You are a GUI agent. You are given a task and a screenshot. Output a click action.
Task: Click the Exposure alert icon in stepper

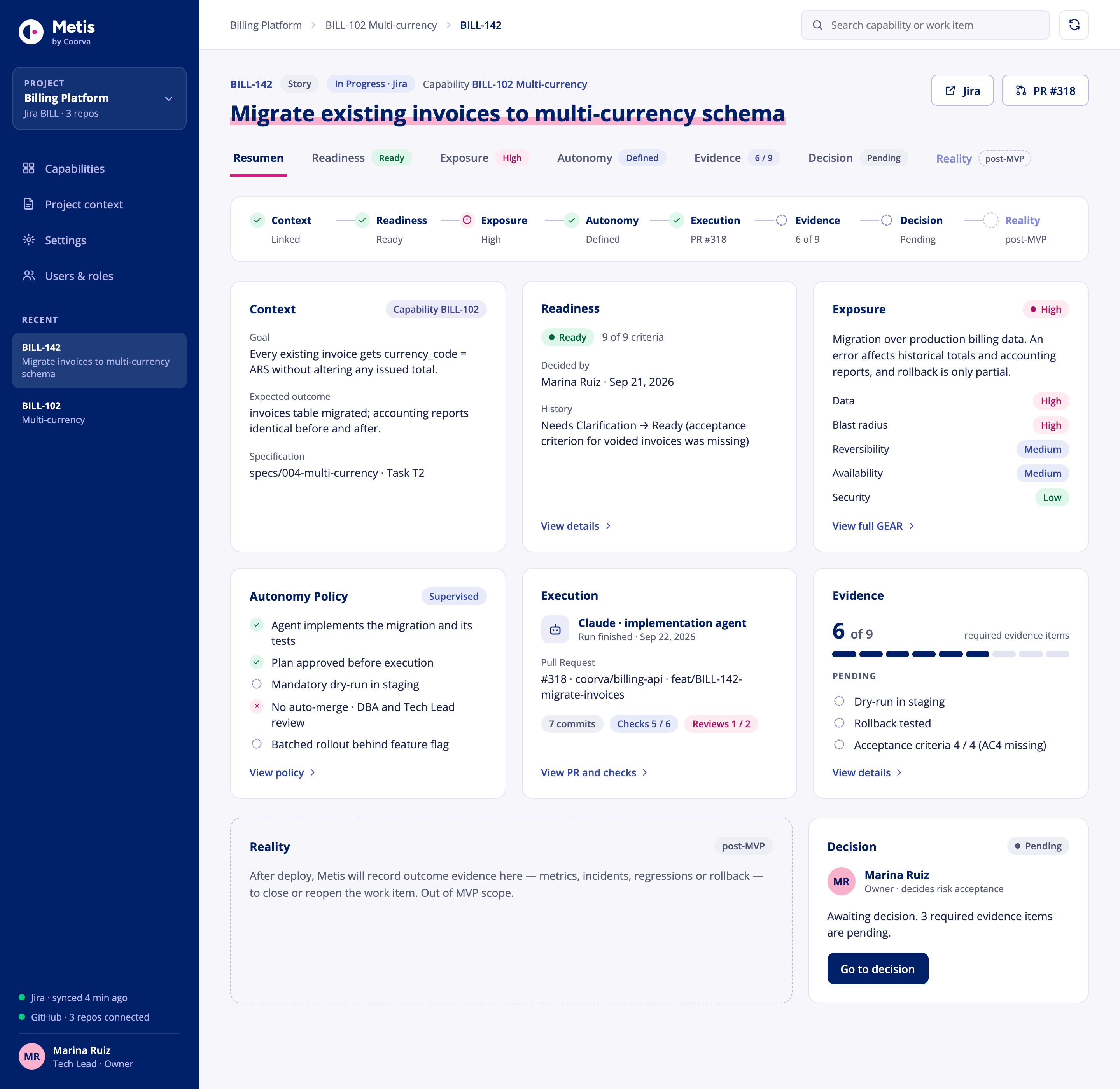point(467,220)
